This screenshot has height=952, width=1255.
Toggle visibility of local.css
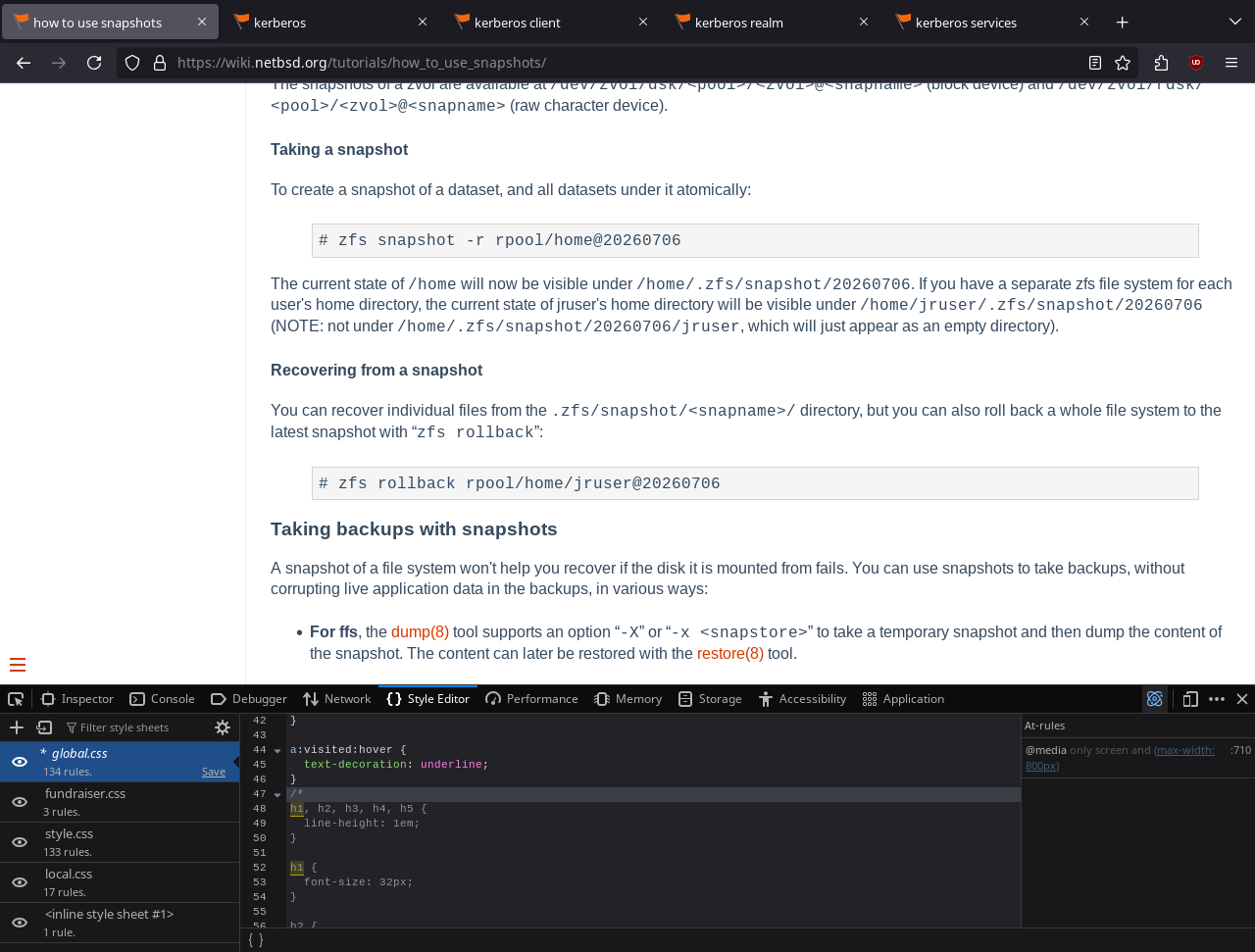pos(20,882)
